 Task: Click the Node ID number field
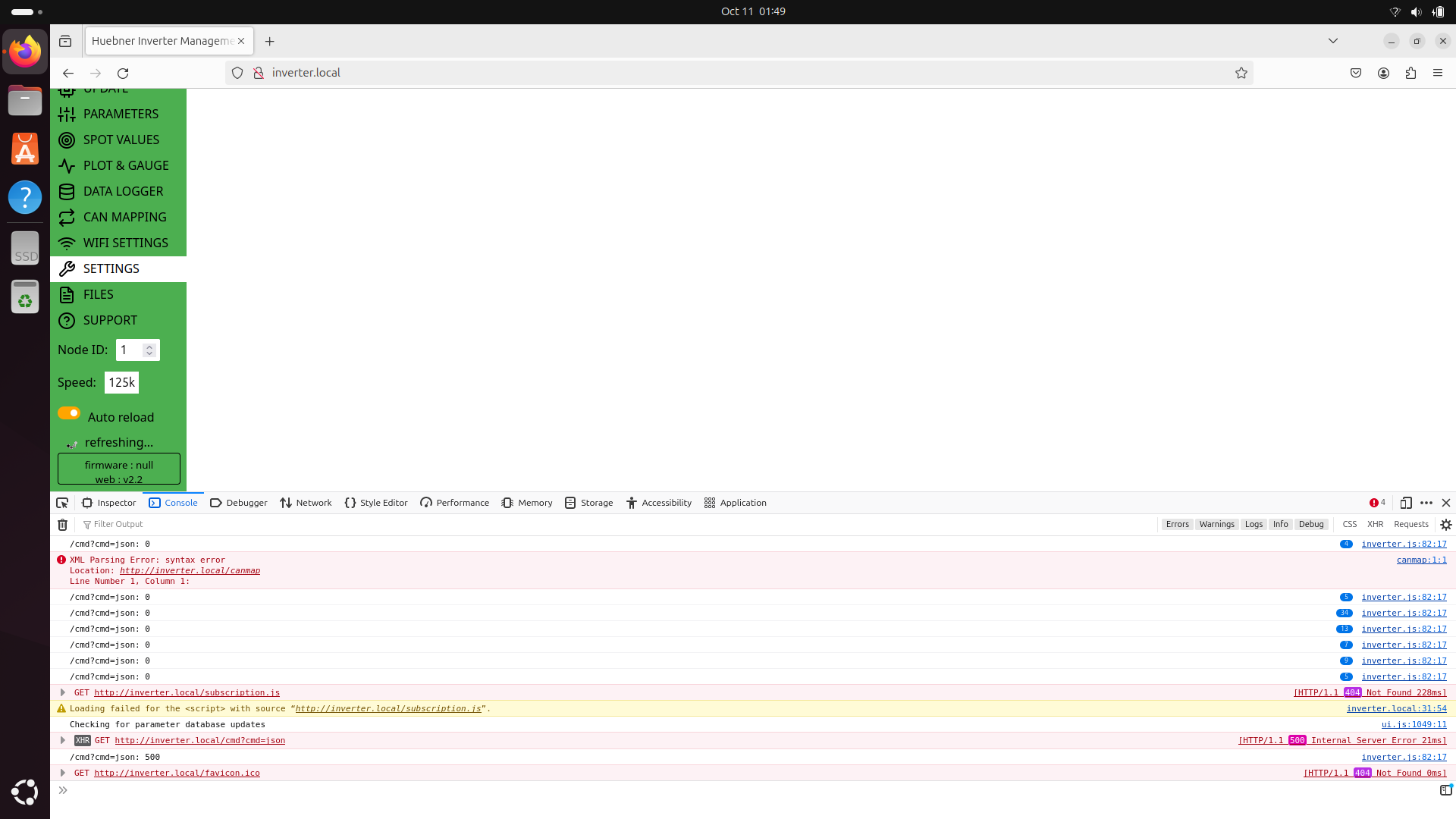pyautogui.click(x=130, y=350)
